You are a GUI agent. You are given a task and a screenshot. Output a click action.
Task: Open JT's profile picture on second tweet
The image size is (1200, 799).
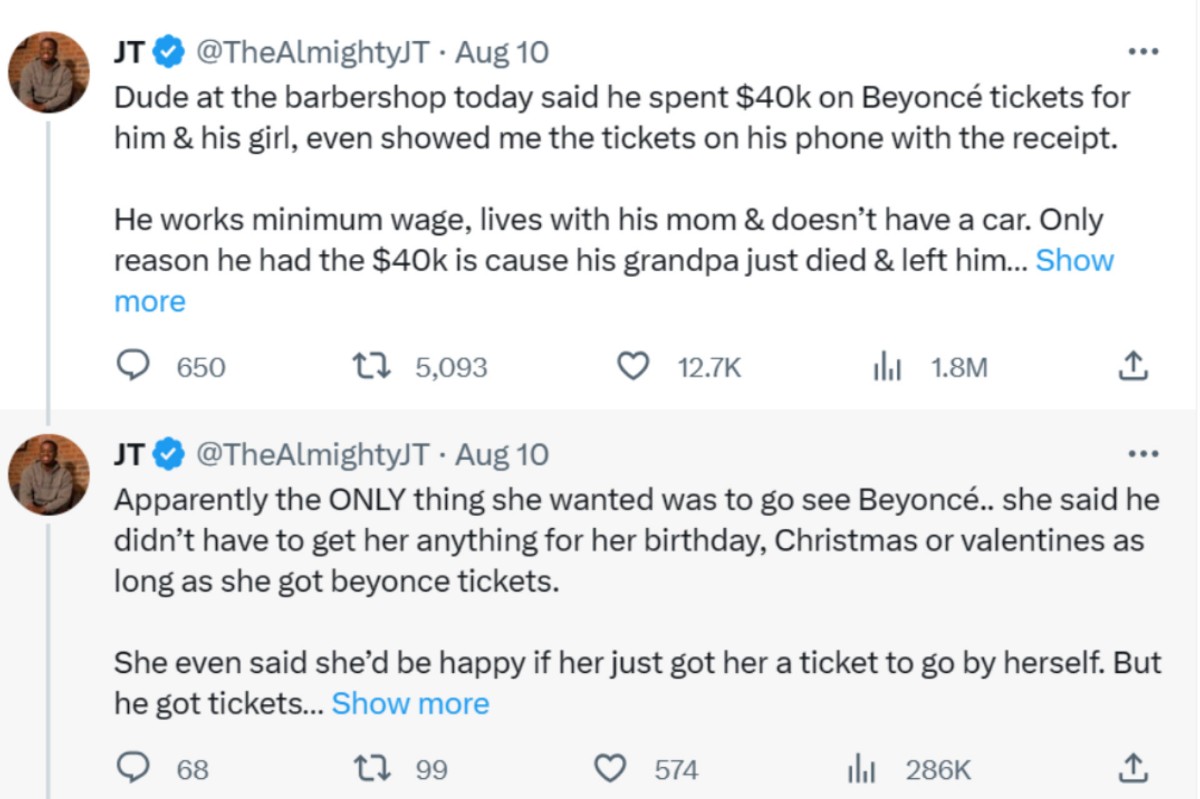pos(49,474)
